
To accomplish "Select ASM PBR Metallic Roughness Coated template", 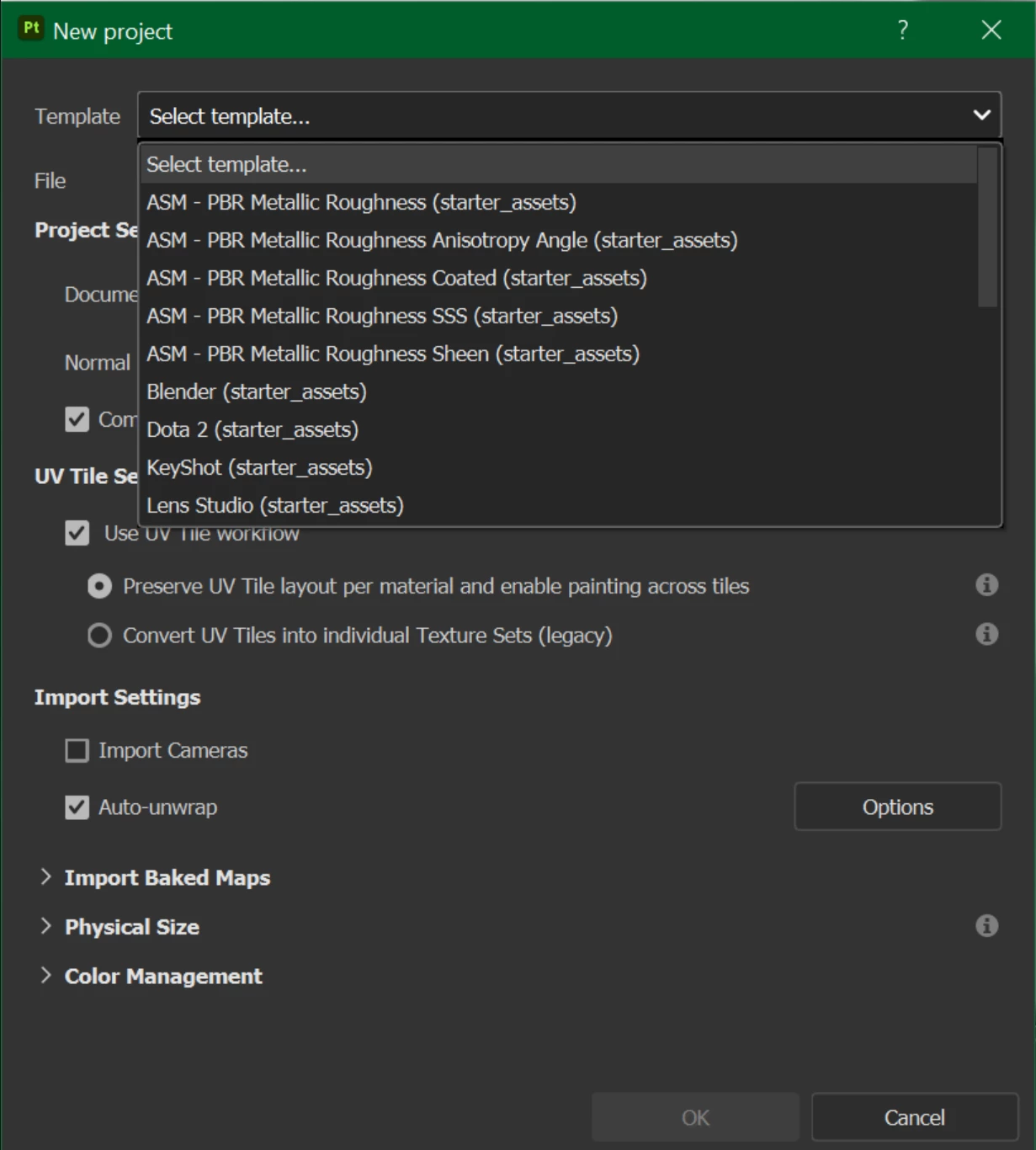I will tap(558, 278).
